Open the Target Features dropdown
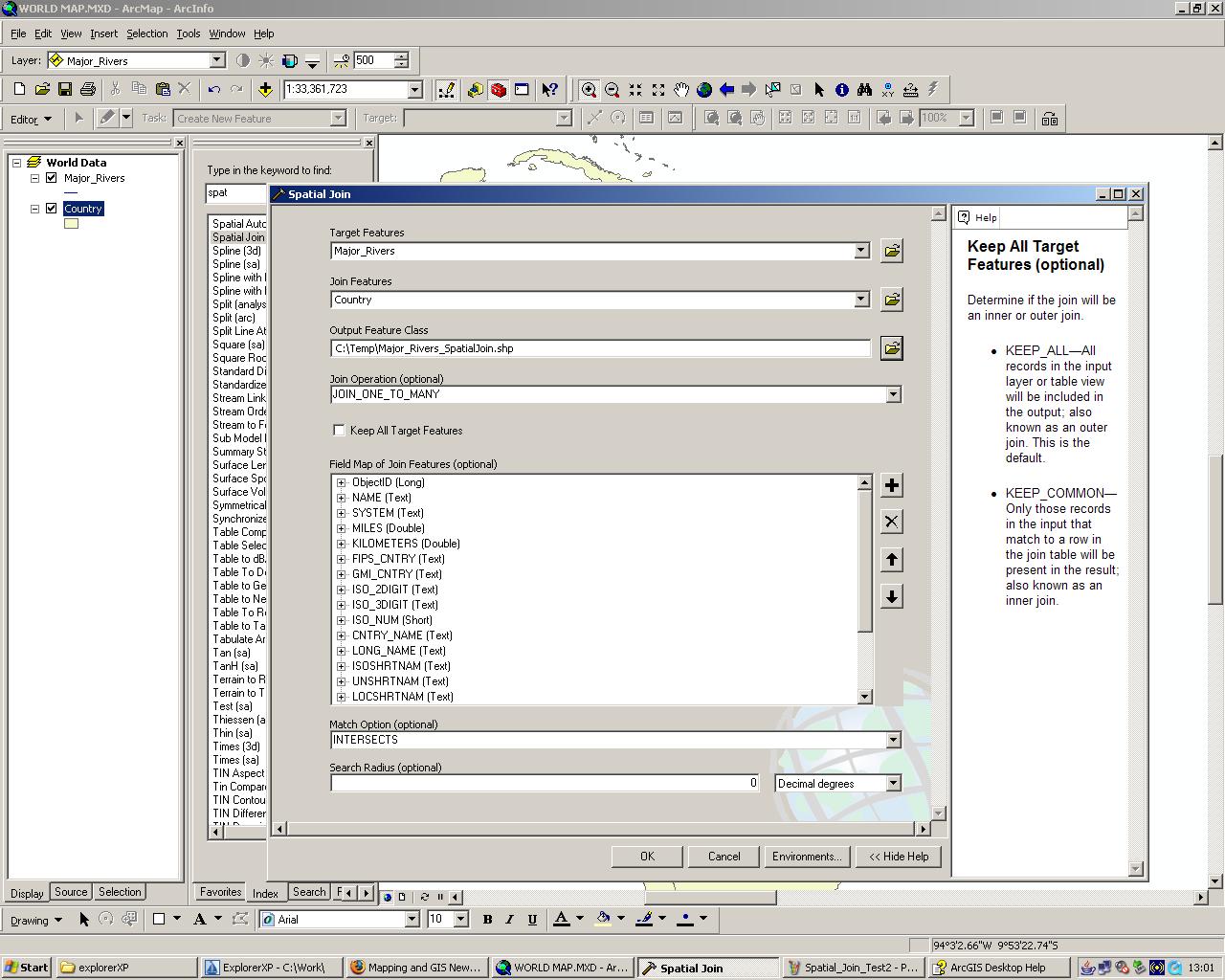Screen dimensions: 1225x980 pos(860,251)
